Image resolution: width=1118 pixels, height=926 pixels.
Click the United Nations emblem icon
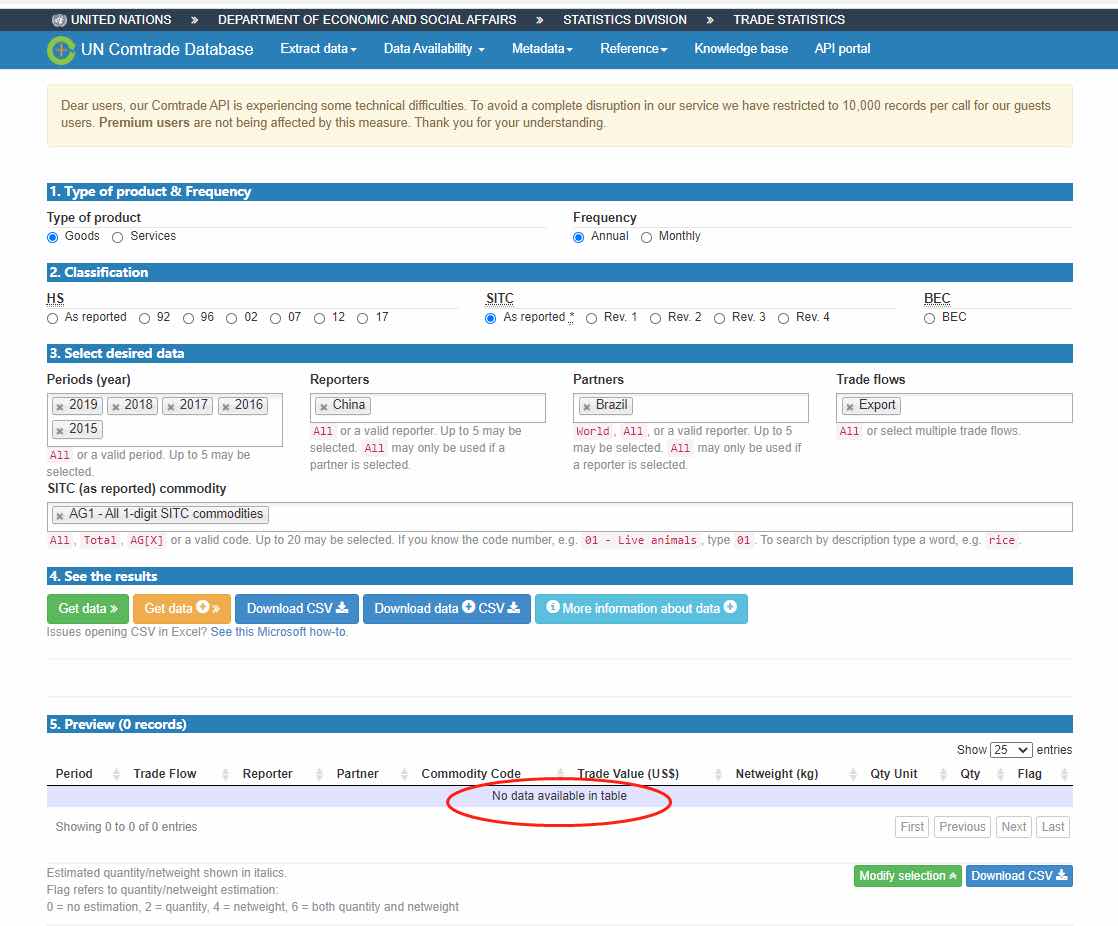(59, 20)
